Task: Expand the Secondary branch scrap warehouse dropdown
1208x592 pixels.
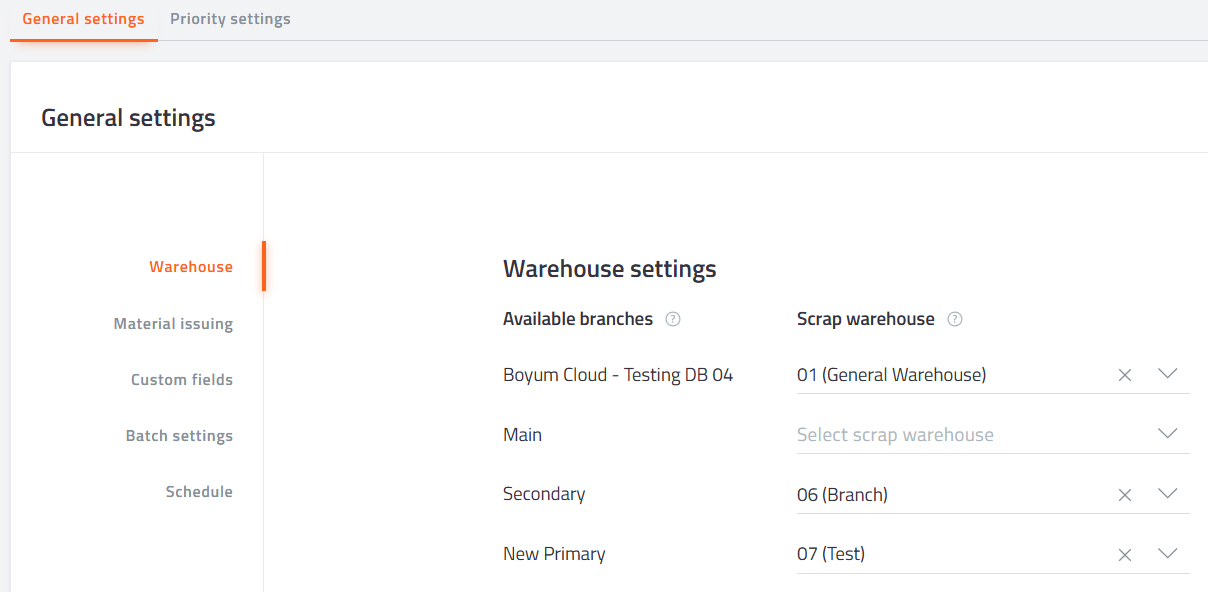Action: point(1167,494)
